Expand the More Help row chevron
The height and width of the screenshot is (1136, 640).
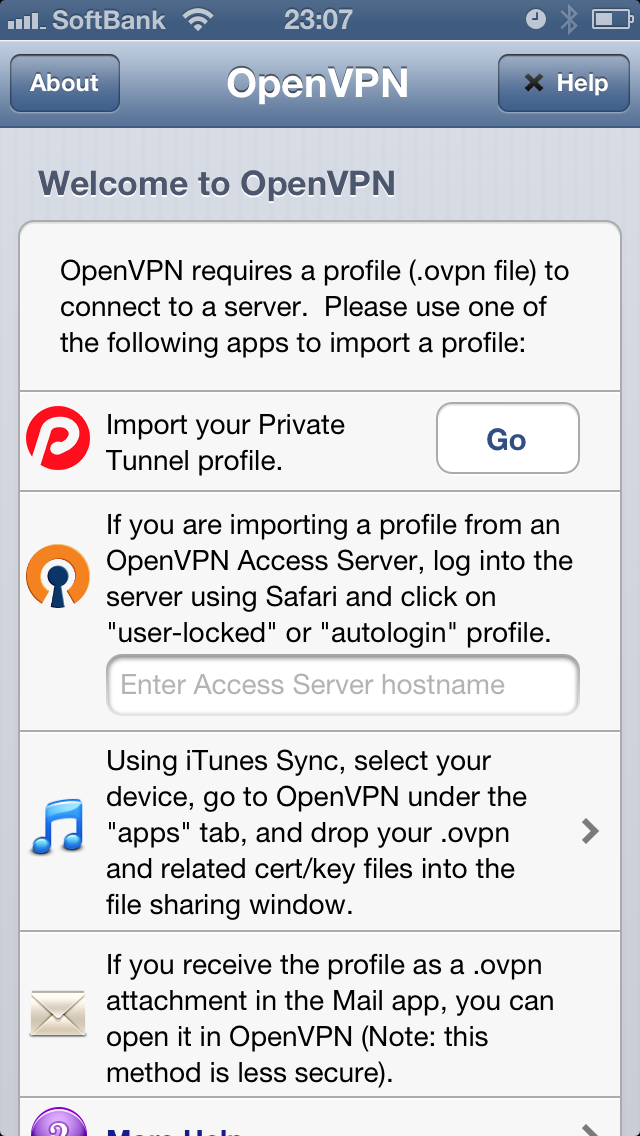click(x=591, y=1129)
